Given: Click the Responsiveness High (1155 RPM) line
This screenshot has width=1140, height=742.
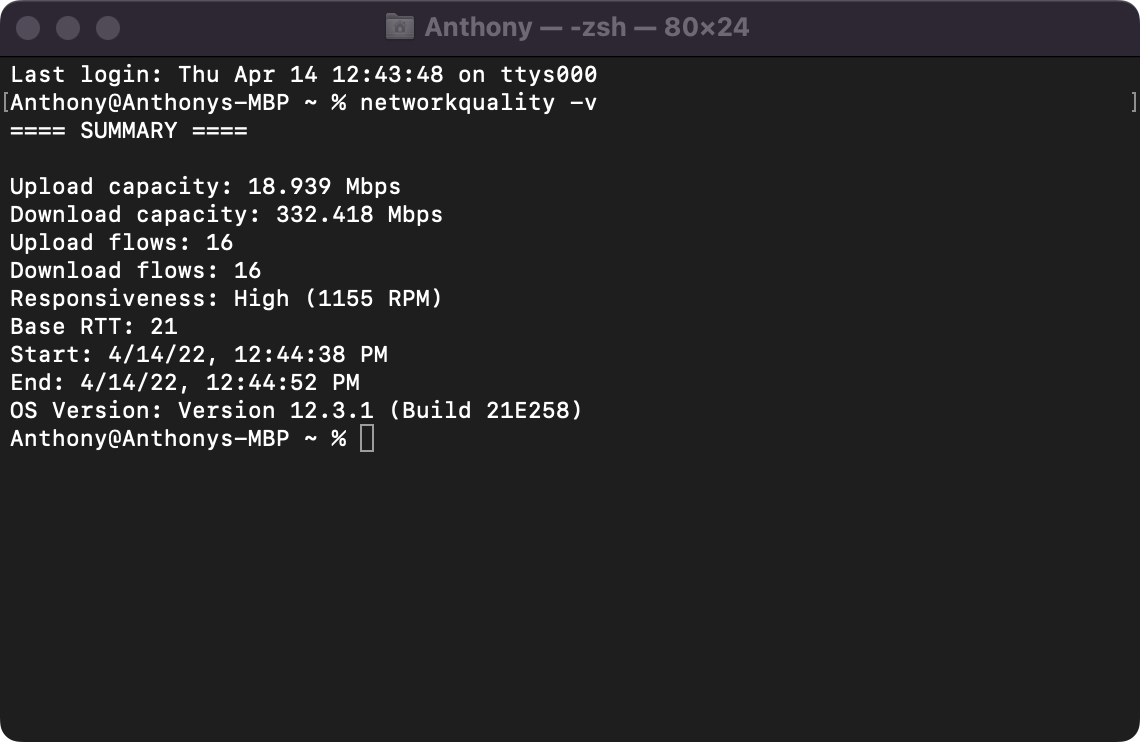Looking at the screenshot, I should (x=226, y=298).
